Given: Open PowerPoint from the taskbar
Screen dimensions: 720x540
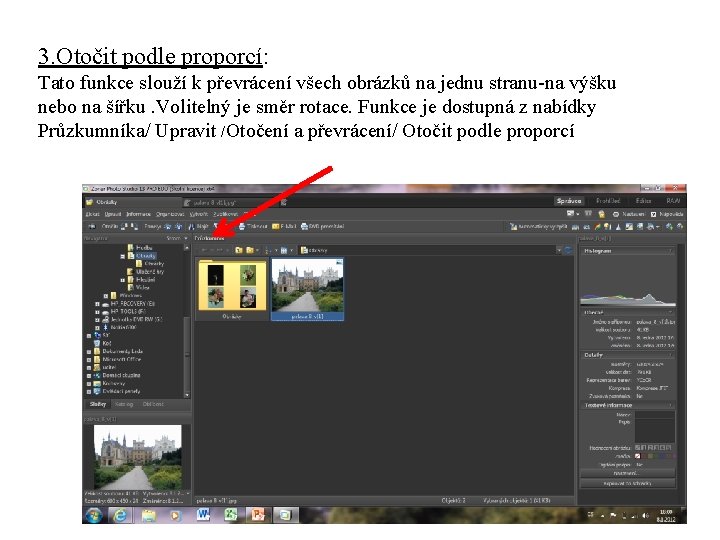Looking at the screenshot, I should point(257,515).
